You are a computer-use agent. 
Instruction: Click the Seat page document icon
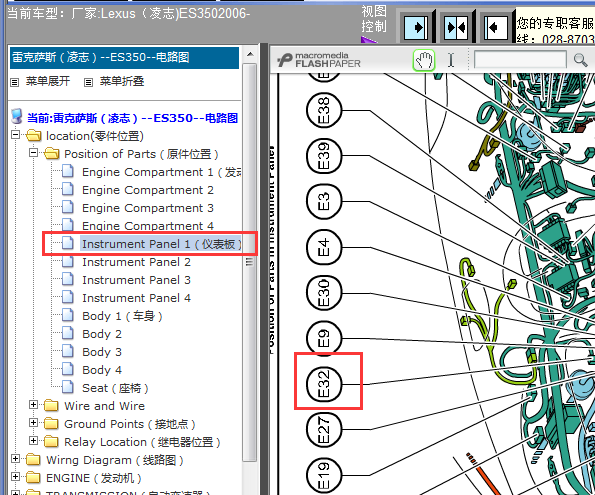click(x=68, y=387)
